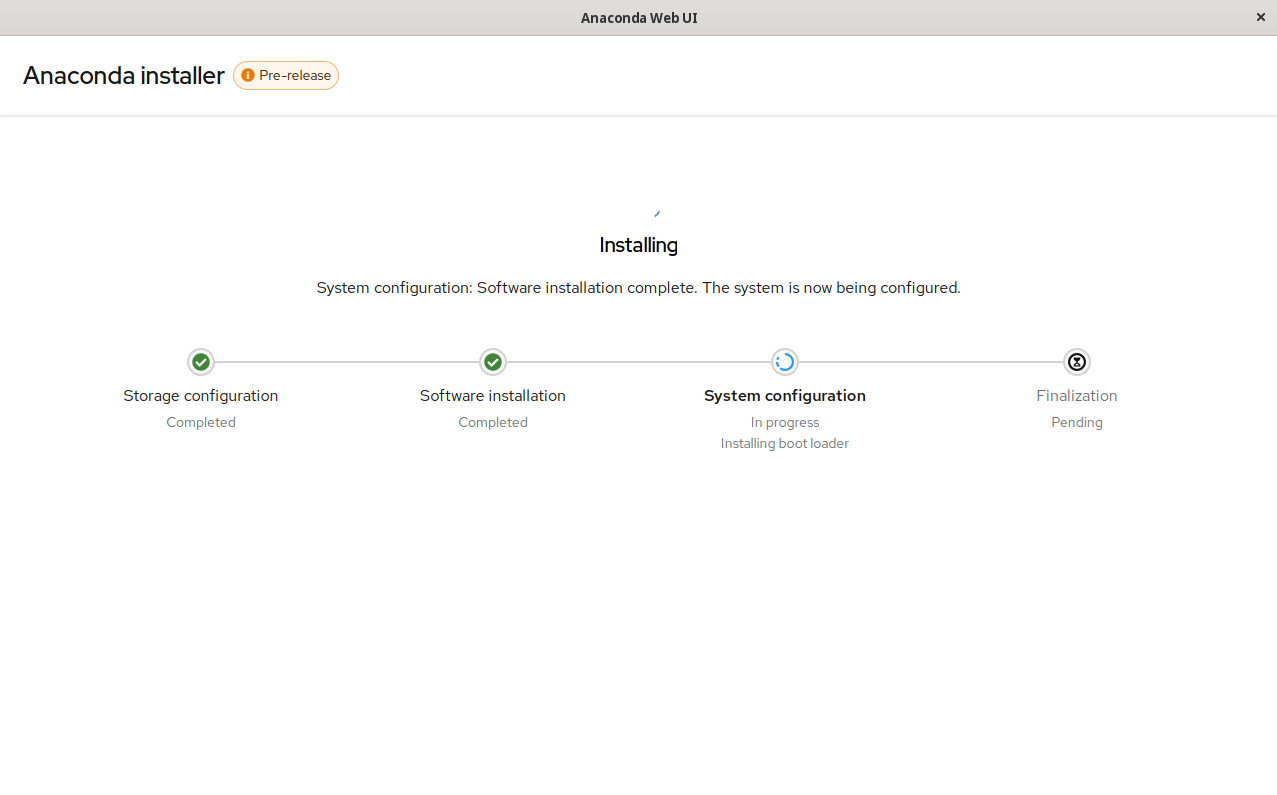Click the Anaconda Web UI title bar text
The height and width of the screenshot is (795, 1277).
[639, 18]
